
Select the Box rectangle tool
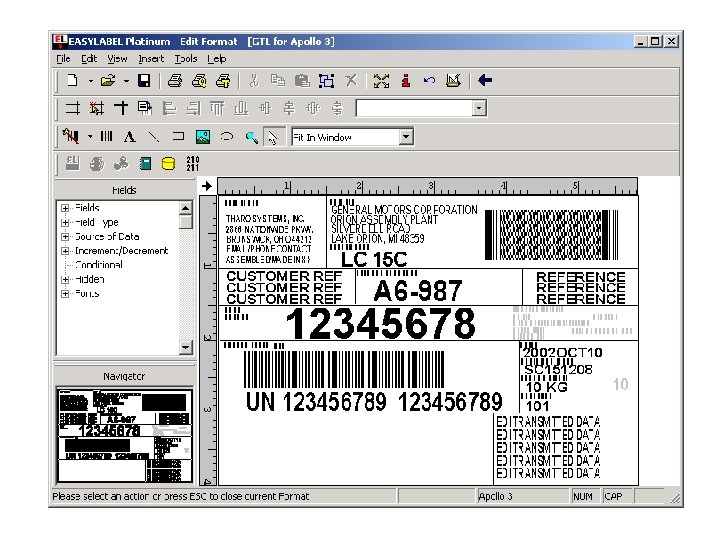[178, 136]
